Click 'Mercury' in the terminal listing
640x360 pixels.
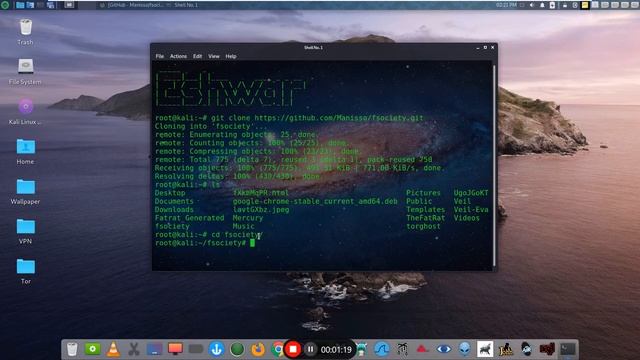tap(248, 218)
